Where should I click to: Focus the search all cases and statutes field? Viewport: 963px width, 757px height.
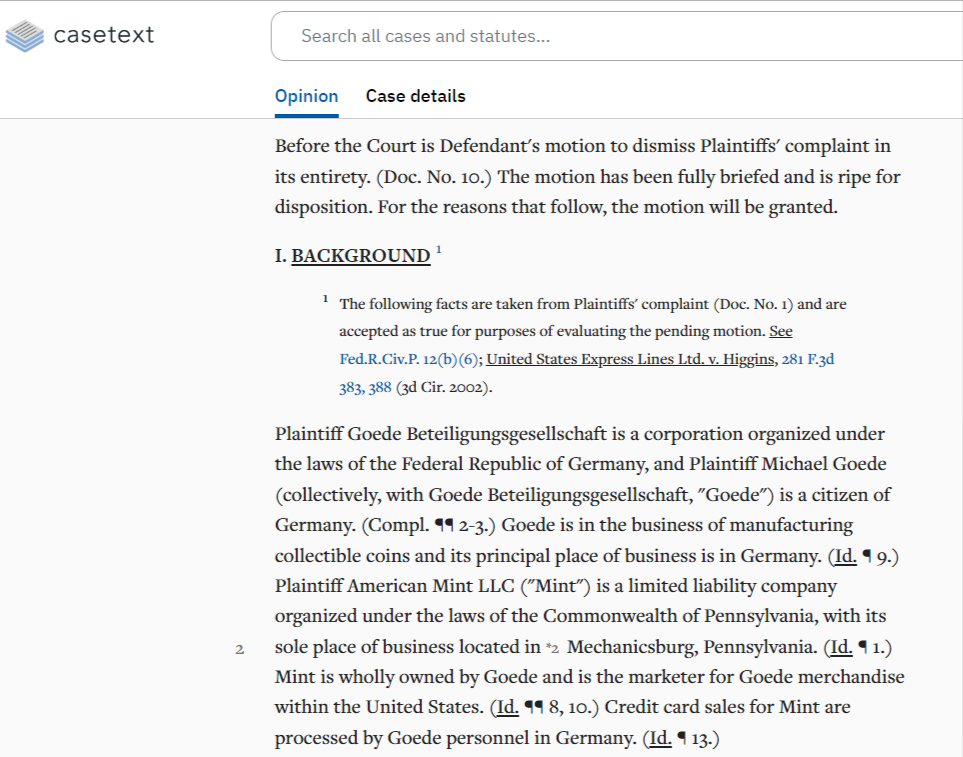pos(617,36)
